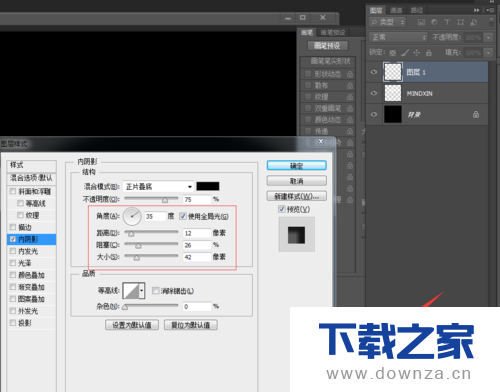The image size is (500, 392).
Task: Toggle the layer filtering on/off switch
Action: pos(491,22)
